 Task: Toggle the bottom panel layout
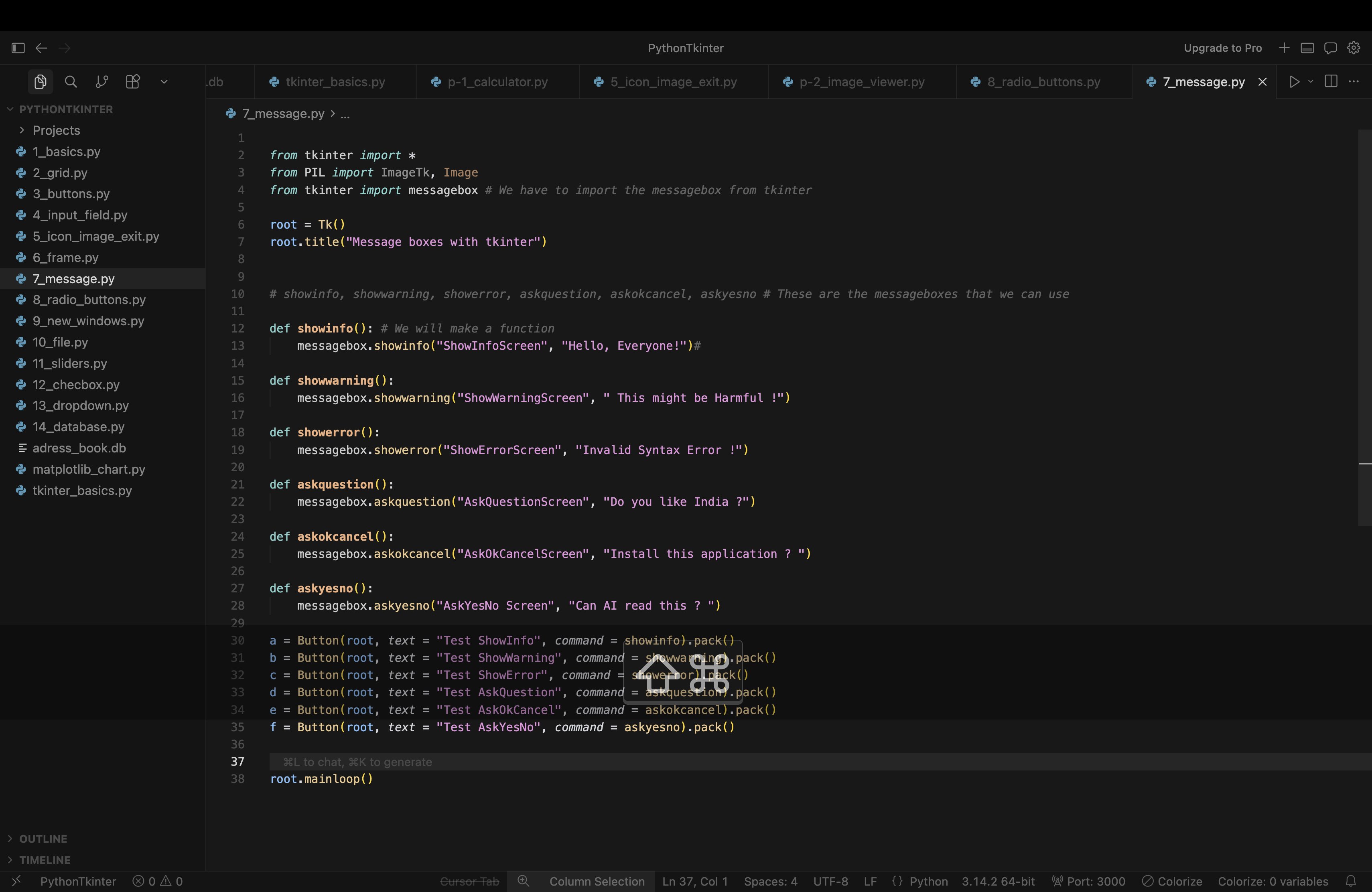(1307, 48)
